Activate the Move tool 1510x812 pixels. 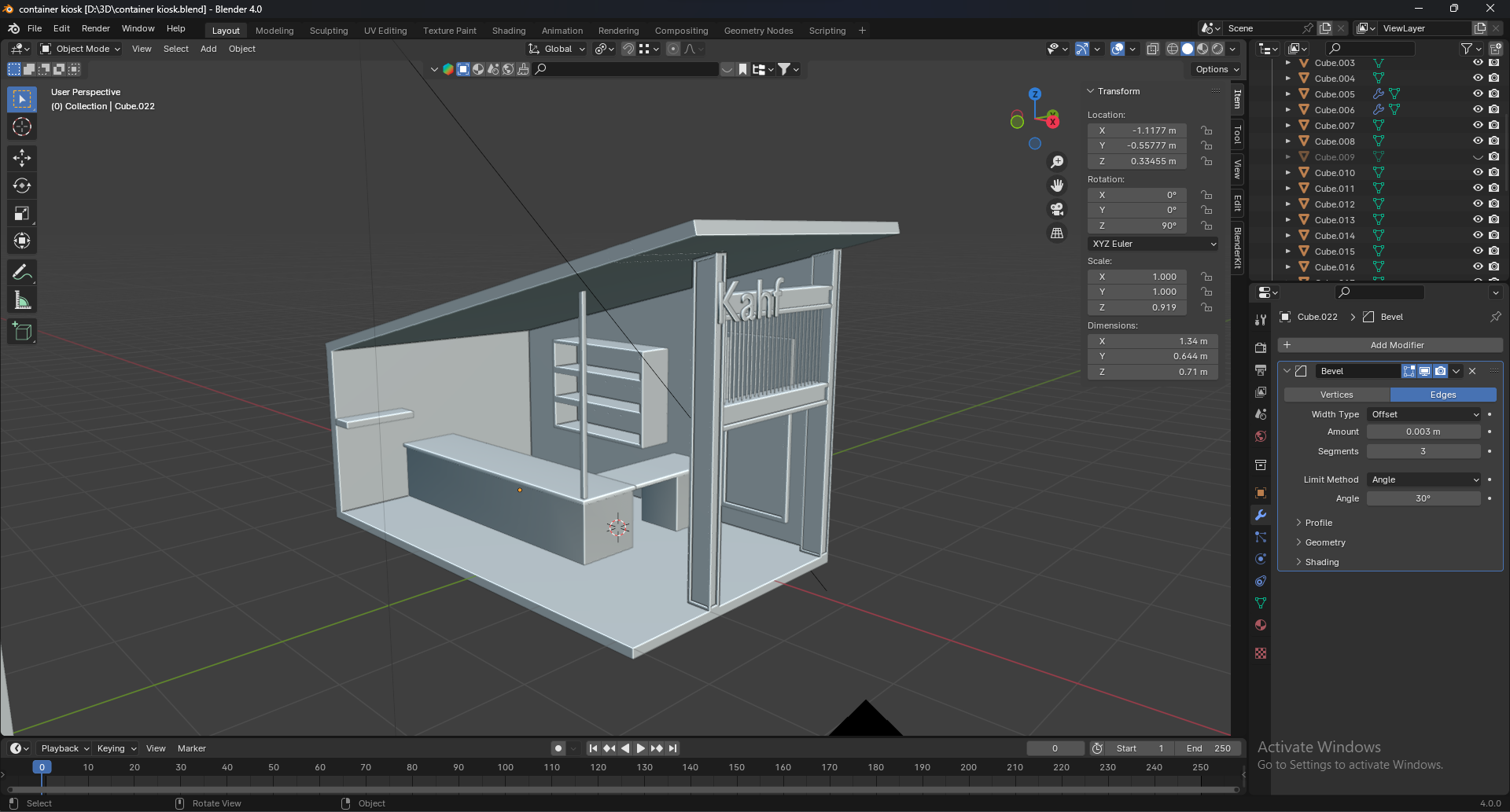(x=22, y=158)
